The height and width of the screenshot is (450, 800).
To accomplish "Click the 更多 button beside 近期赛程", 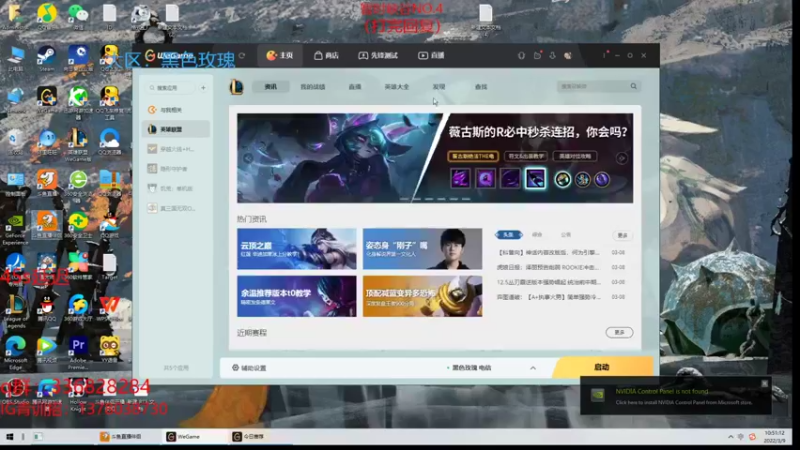I will point(619,332).
